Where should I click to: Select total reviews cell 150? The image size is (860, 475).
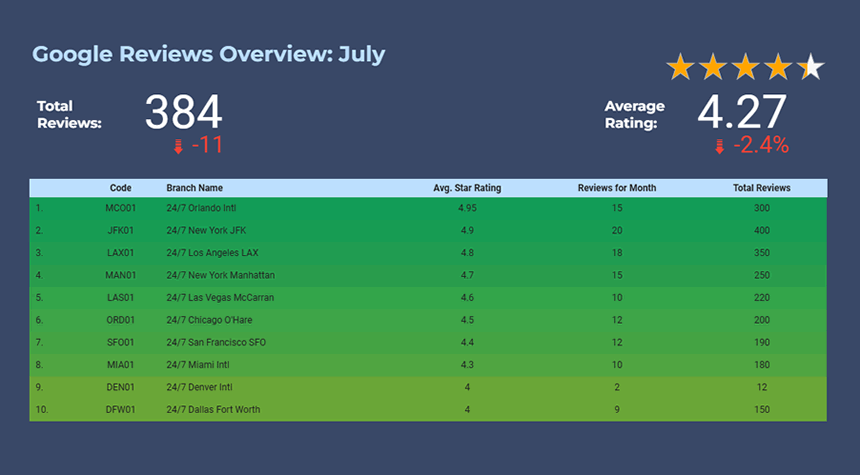pos(762,410)
